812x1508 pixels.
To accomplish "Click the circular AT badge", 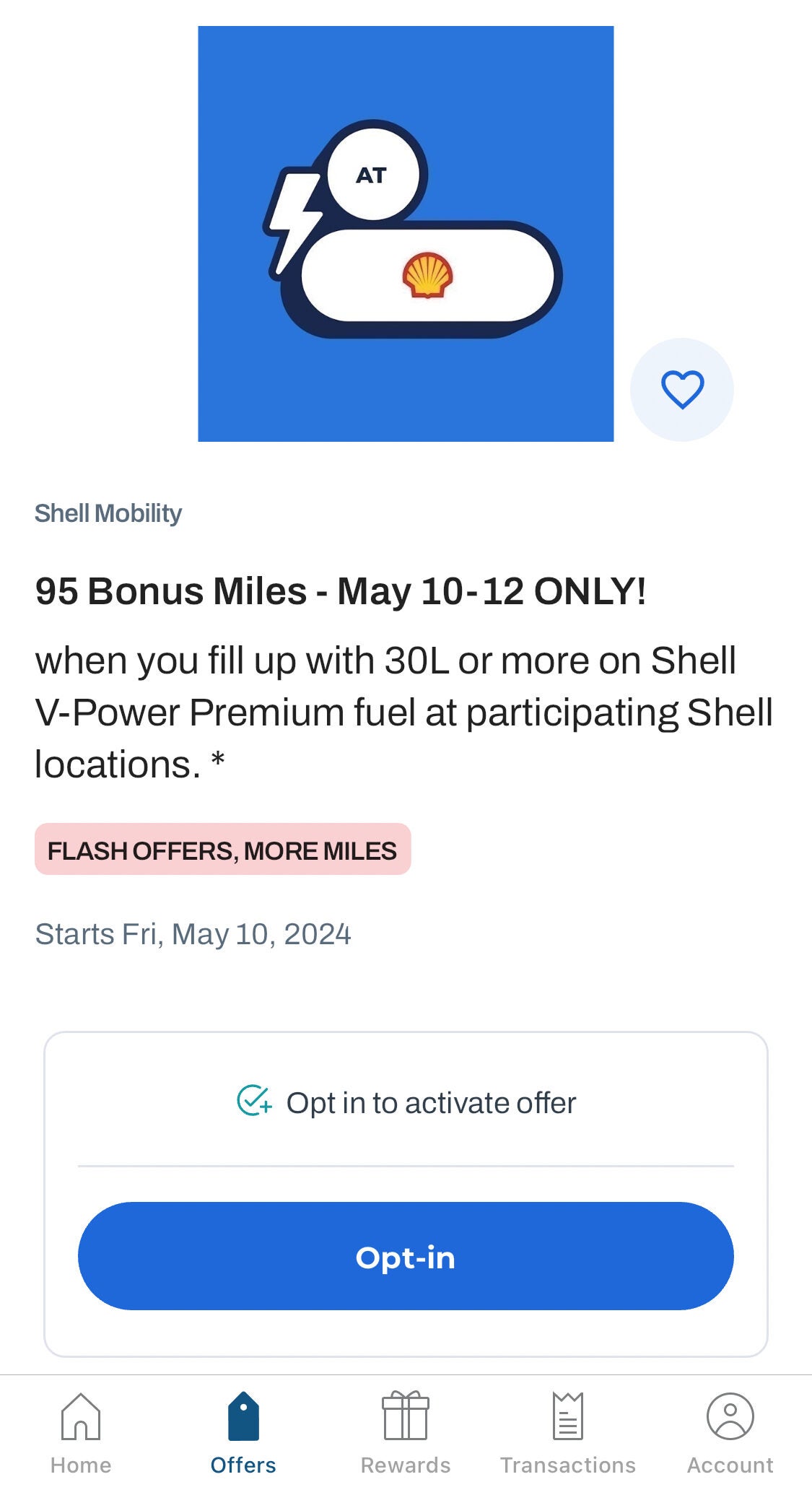I will pyautogui.click(x=372, y=174).
